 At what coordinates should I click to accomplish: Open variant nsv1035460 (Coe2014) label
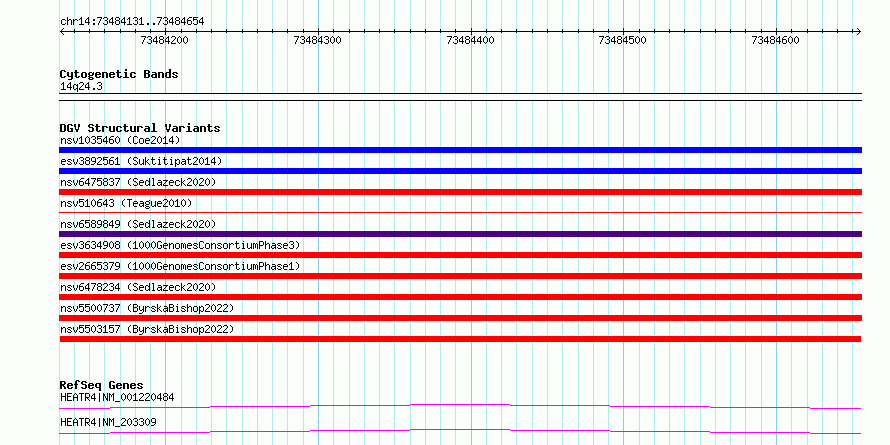pos(120,140)
